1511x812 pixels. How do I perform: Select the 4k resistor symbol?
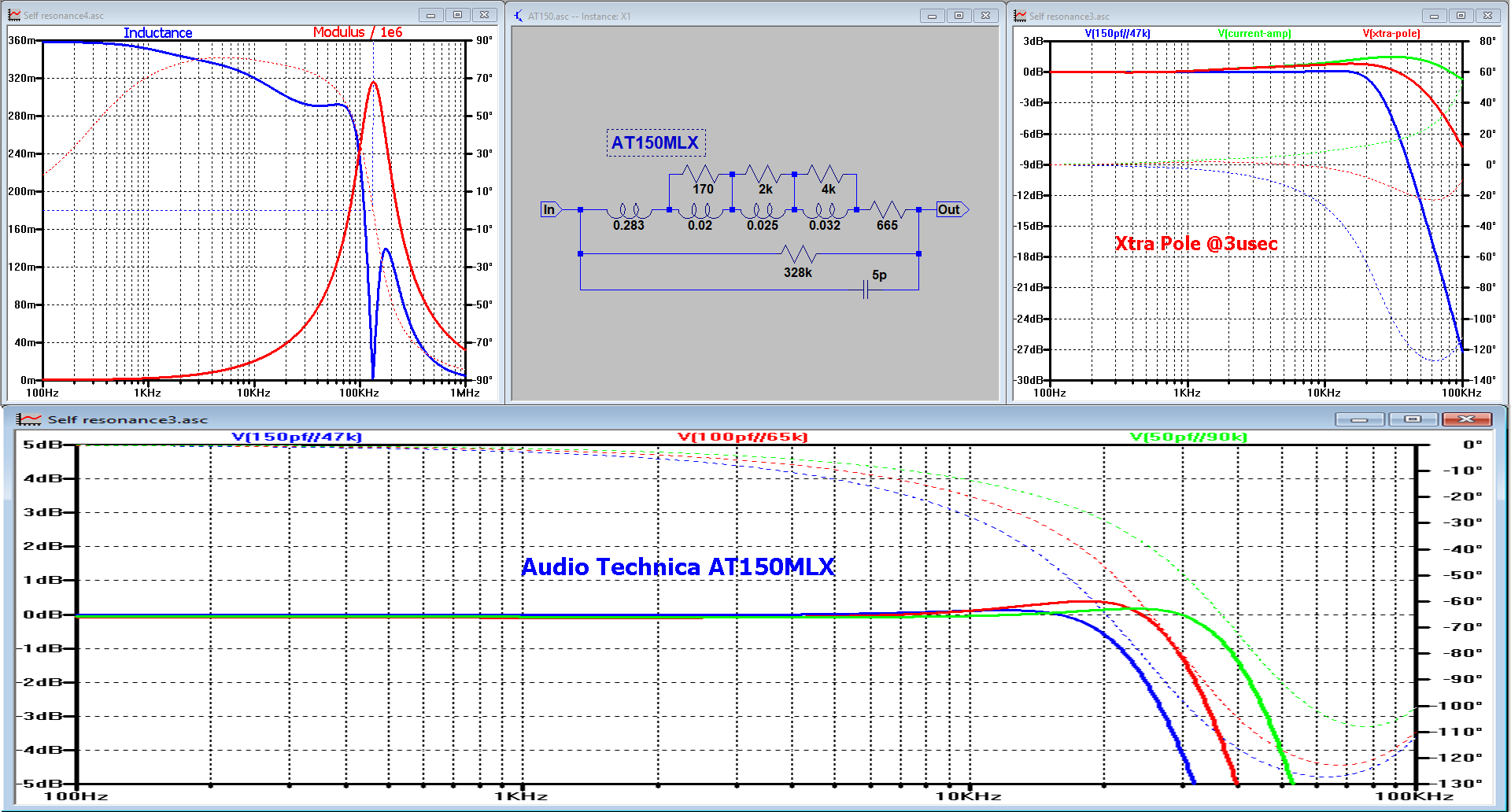826,173
